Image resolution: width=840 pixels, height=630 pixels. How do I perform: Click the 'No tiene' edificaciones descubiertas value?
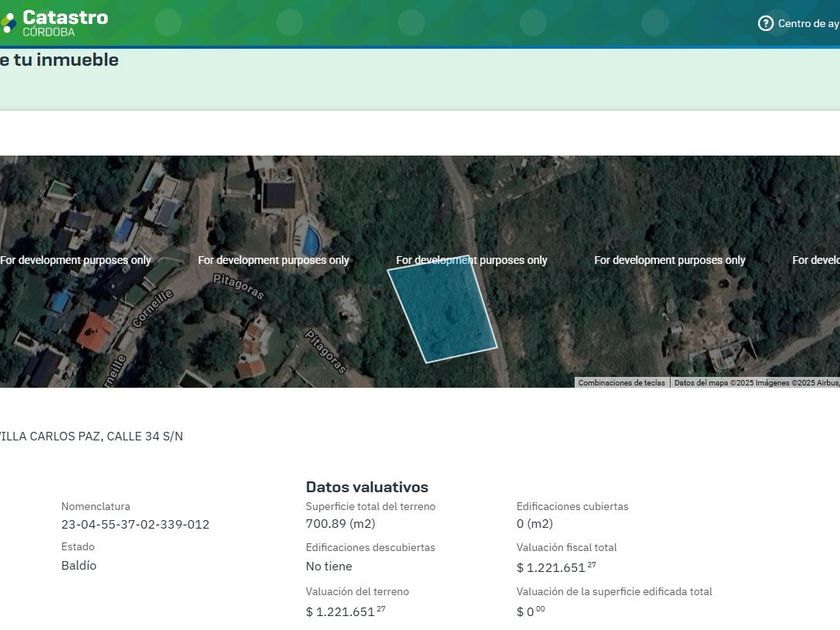(329, 566)
